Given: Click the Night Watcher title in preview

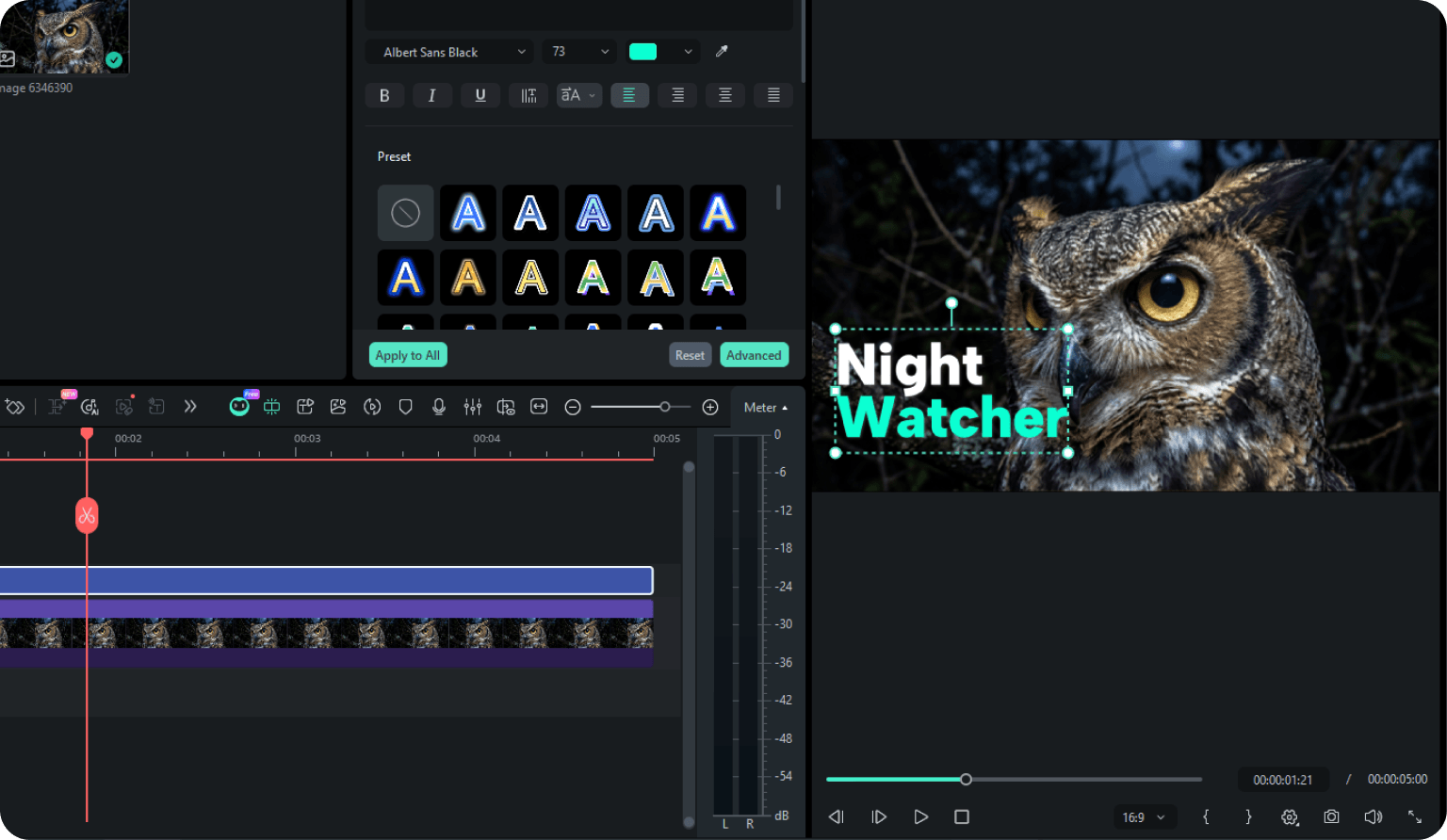Looking at the screenshot, I should click(x=951, y=391).
